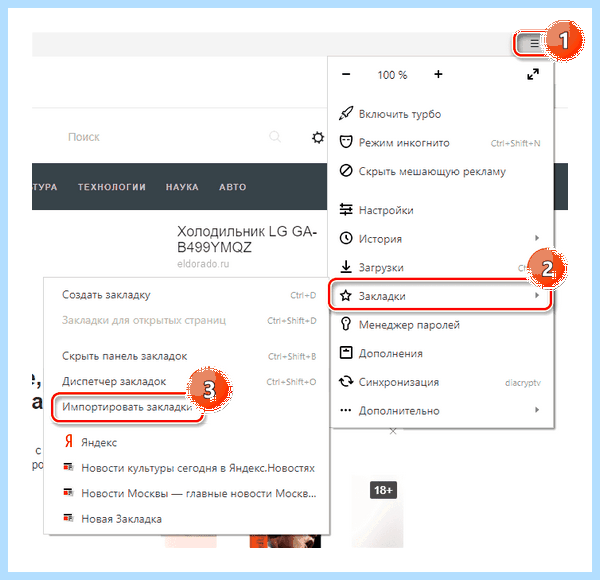Enter fullscreen using the expand arrows icon
The width and height of the screenshot is (600, 580).
[533, 74]
